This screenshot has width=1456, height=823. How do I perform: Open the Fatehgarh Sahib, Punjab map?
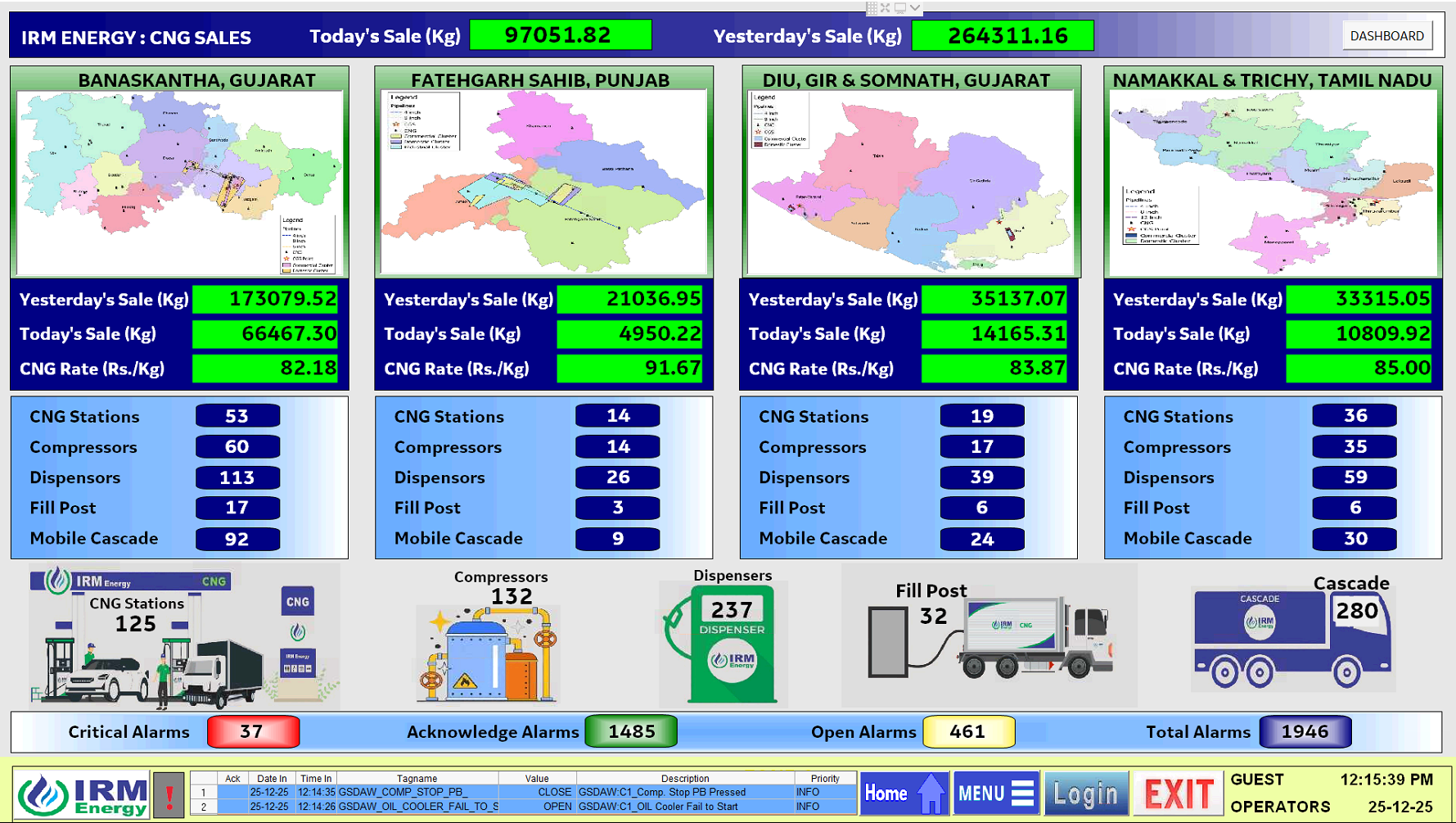[x=543, y=183]
